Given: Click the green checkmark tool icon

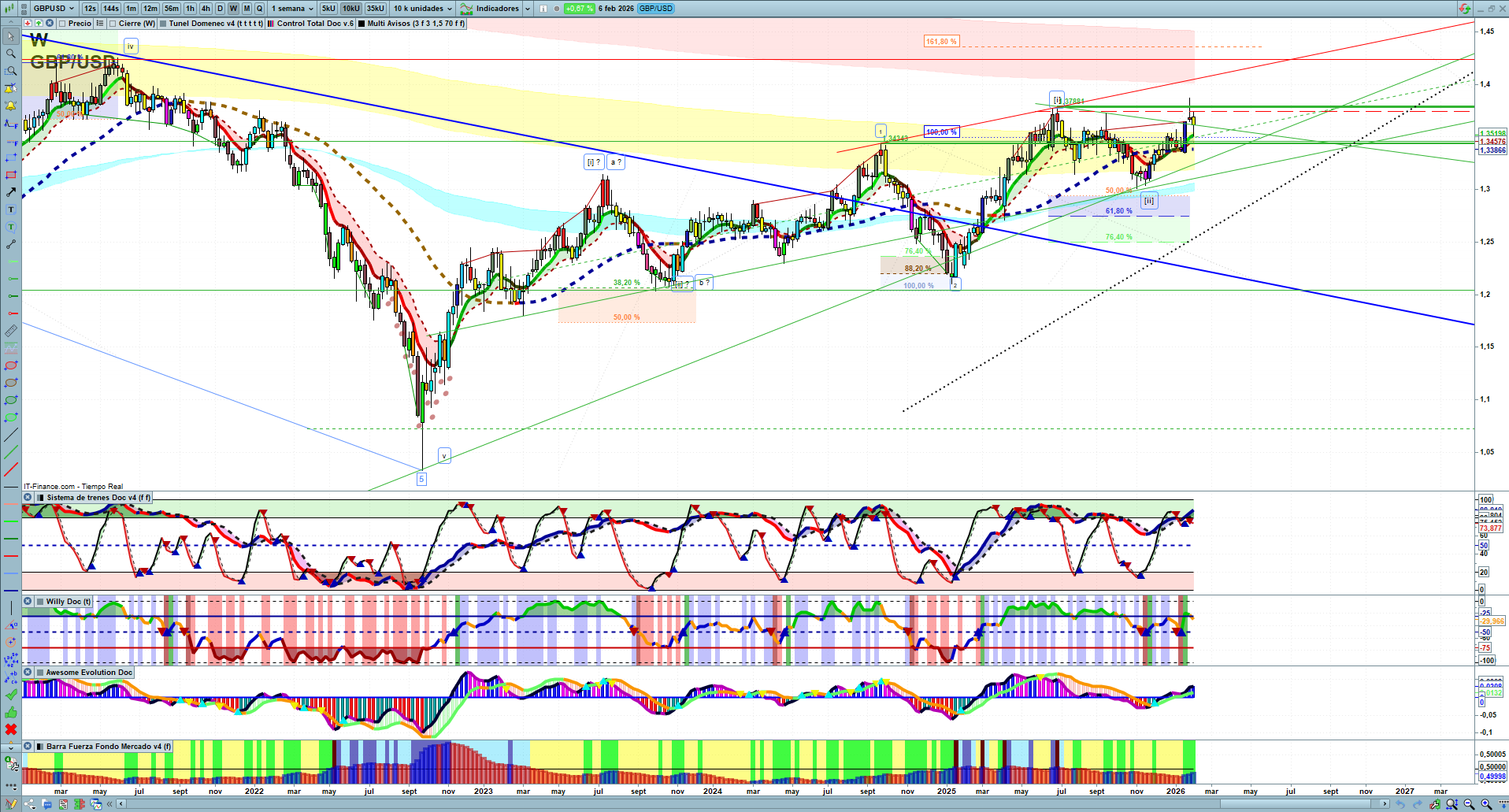Looking at the screenshot, I should click(11, 695).
